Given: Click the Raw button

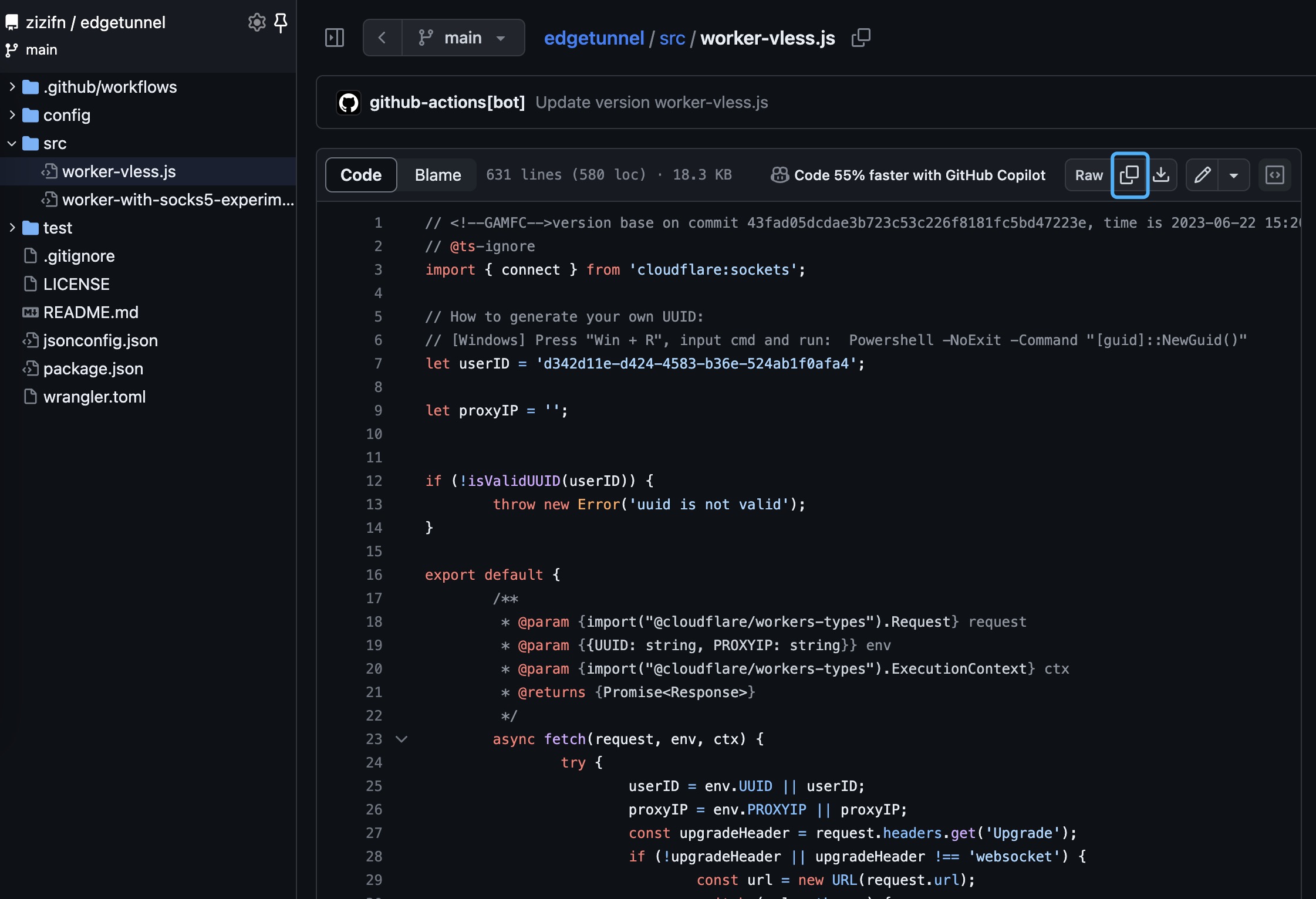Looking at the screenshot, I should click(x=1089, y=175).
